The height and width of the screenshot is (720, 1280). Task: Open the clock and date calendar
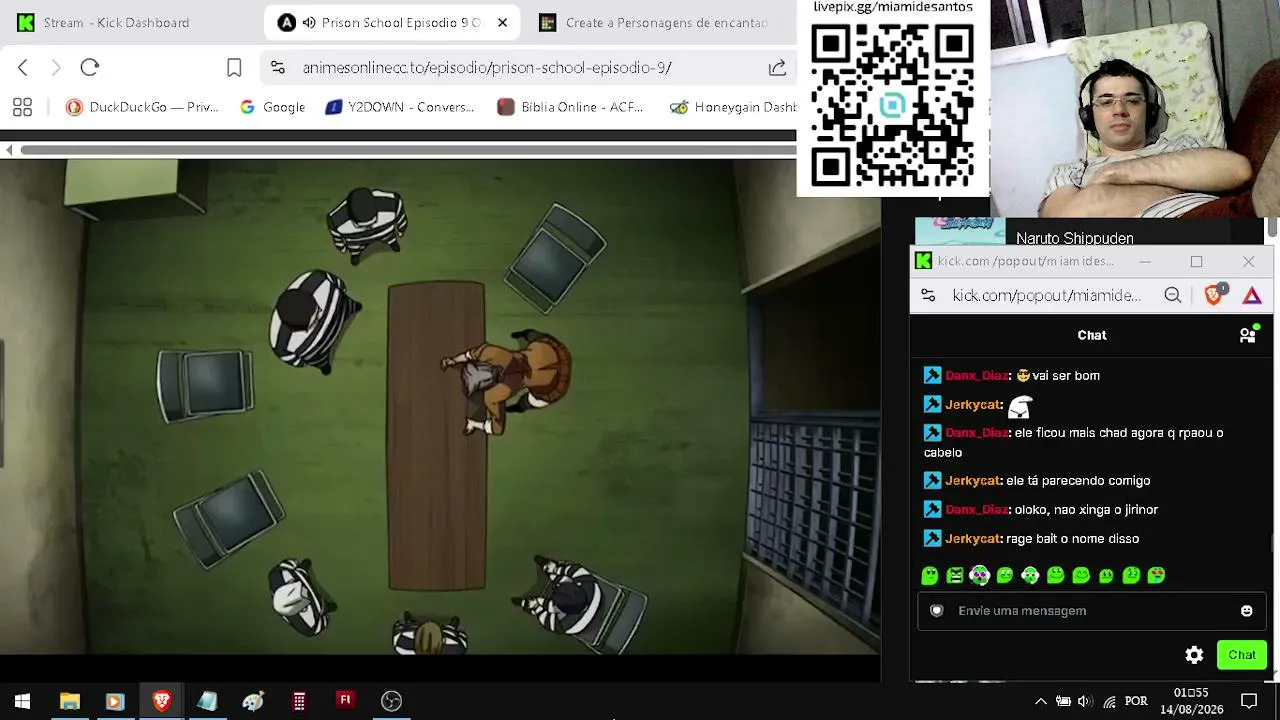click(1191, 701)
